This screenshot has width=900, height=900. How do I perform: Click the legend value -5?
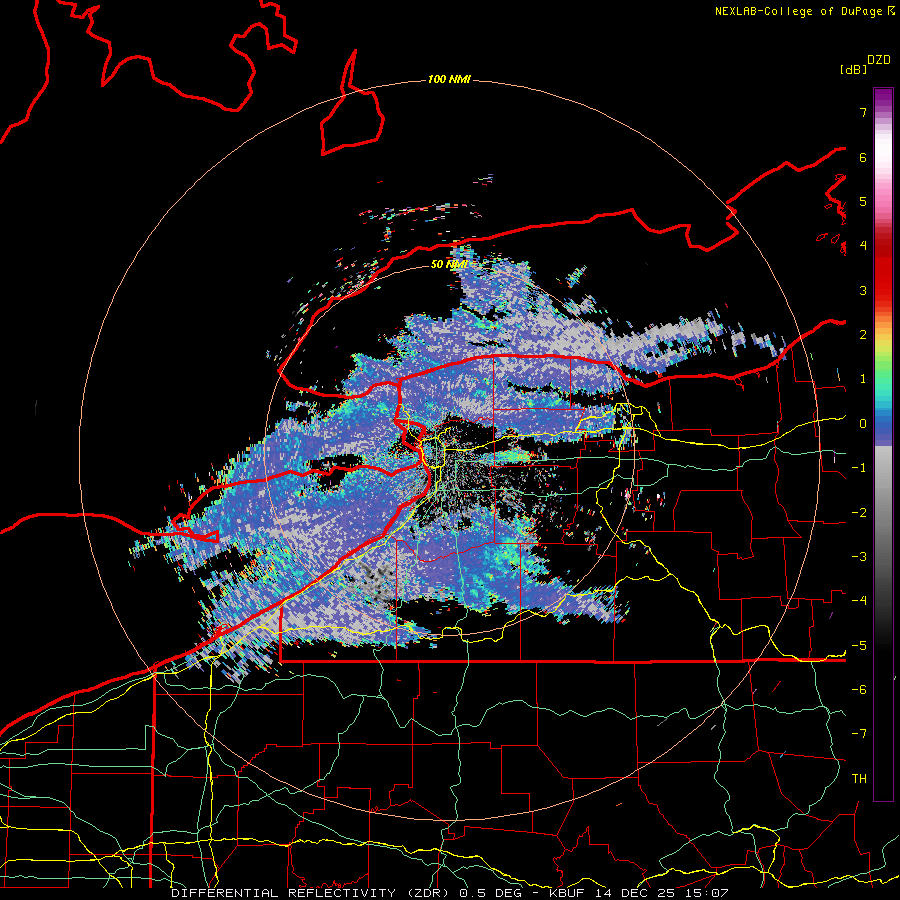(859, 645)
